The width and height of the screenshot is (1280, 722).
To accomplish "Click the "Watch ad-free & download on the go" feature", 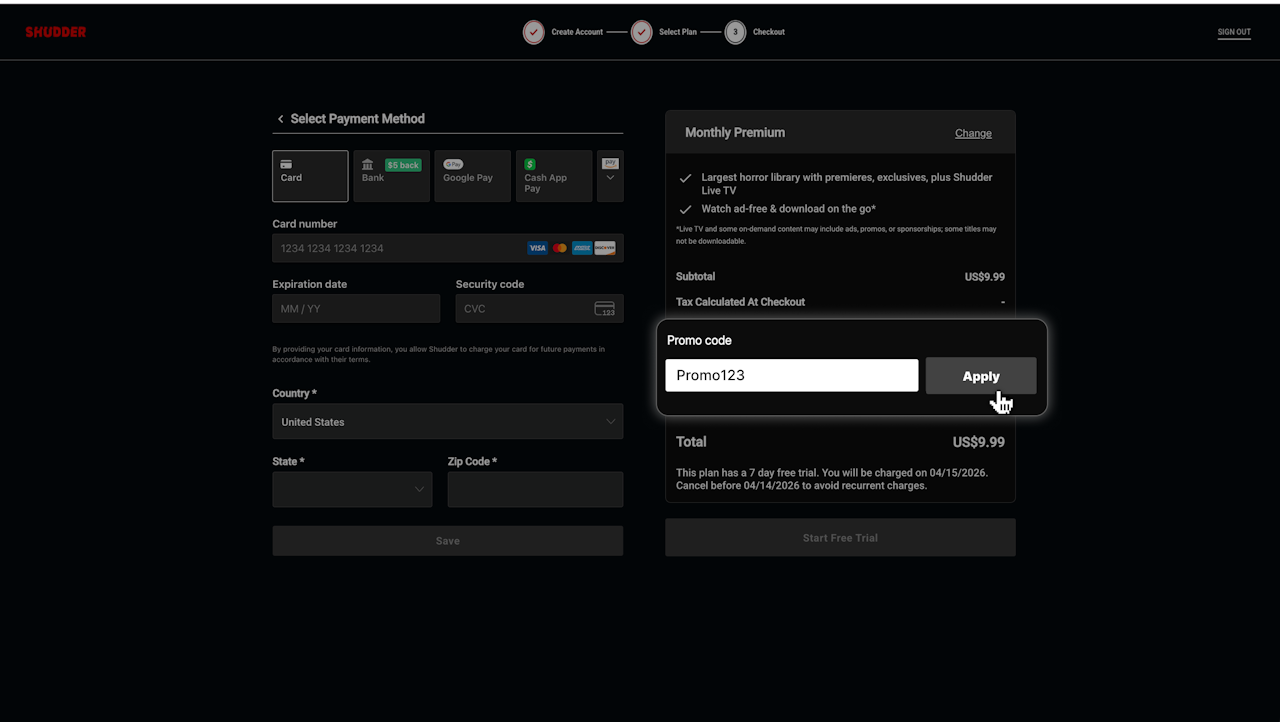I will [x=789, y=209].
